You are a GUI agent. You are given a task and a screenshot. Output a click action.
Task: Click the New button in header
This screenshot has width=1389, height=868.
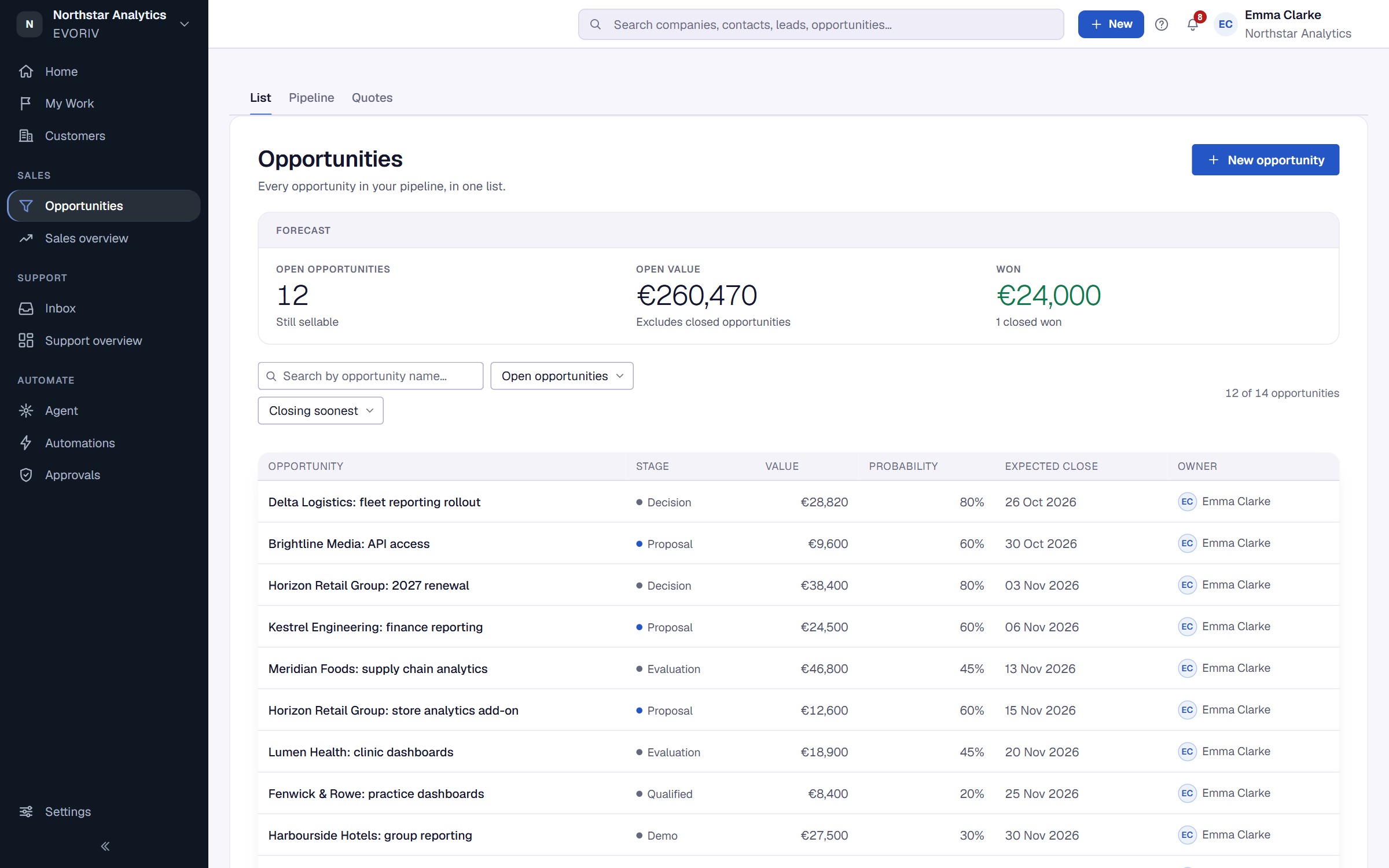tap(1111, 24)
